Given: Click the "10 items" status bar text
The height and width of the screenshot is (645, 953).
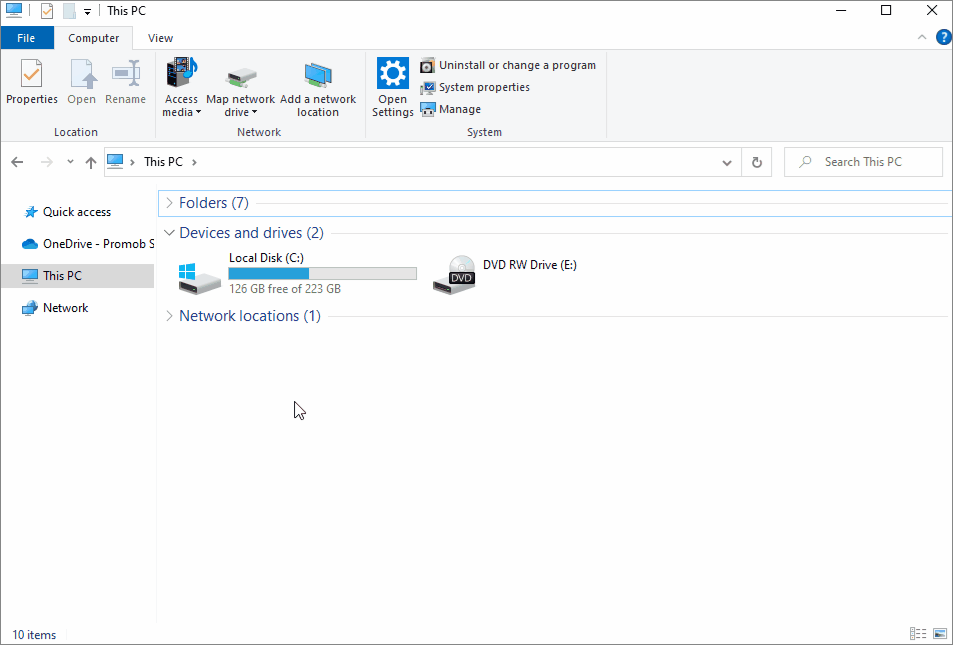Looking at the screenshot, I should (x=34, y=635).
